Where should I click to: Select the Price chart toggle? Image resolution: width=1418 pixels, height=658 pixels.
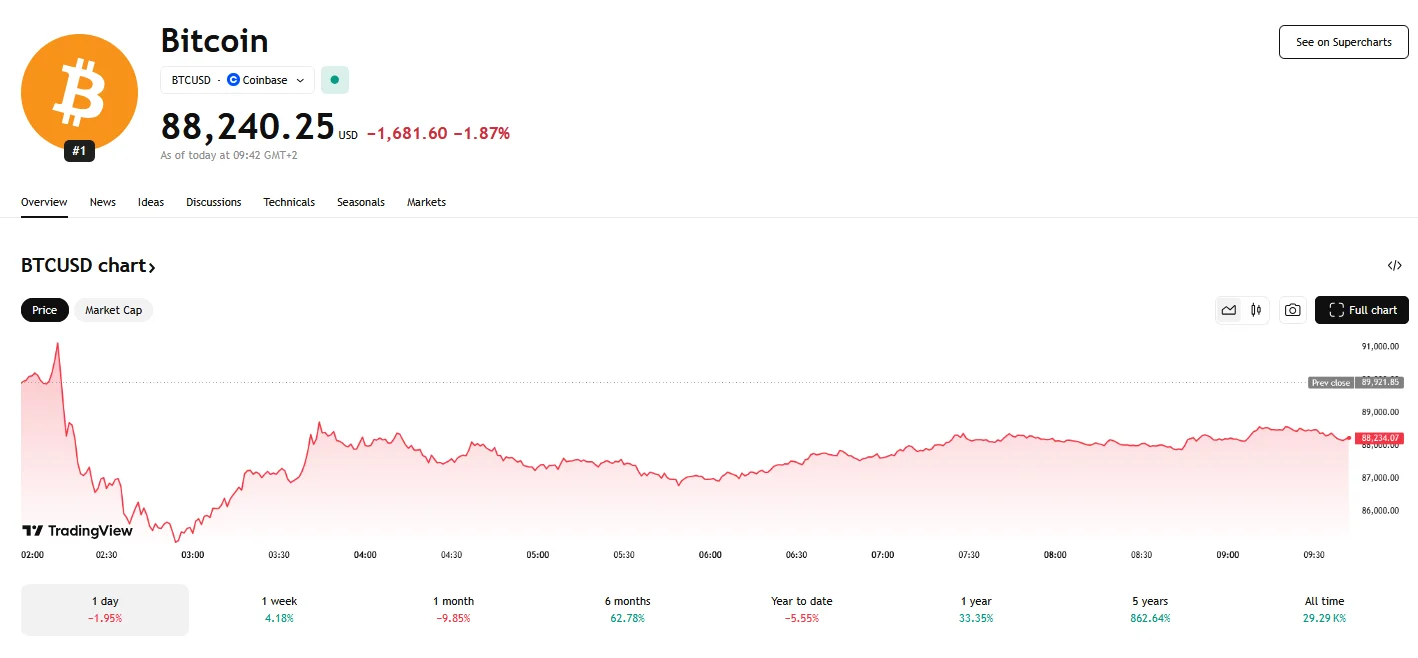45,310
